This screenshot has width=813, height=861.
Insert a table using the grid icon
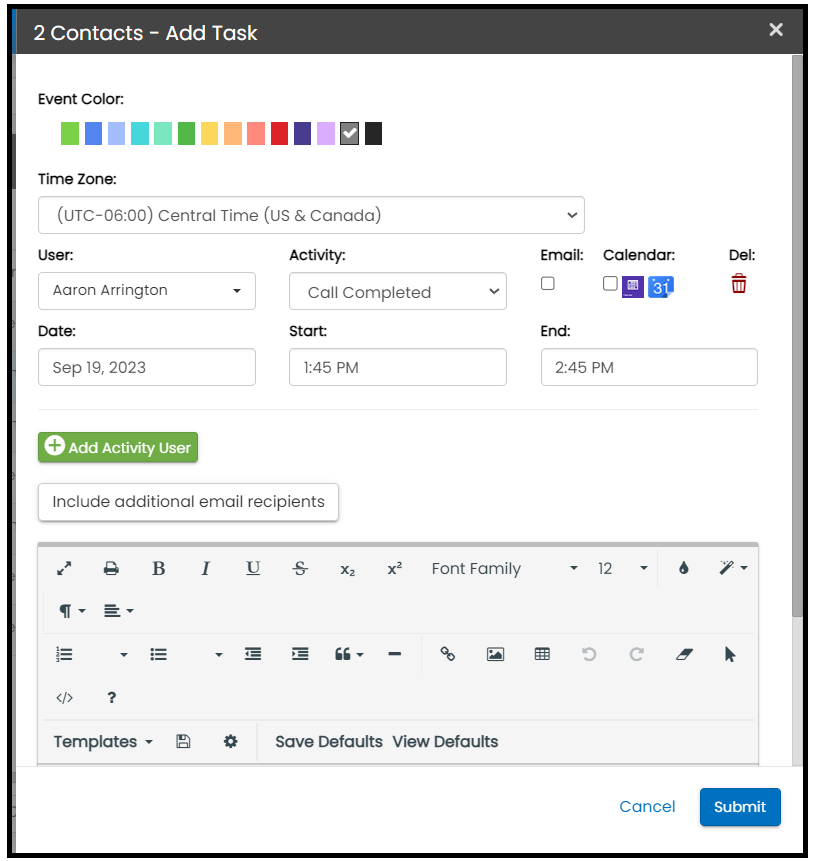point(542,654)
